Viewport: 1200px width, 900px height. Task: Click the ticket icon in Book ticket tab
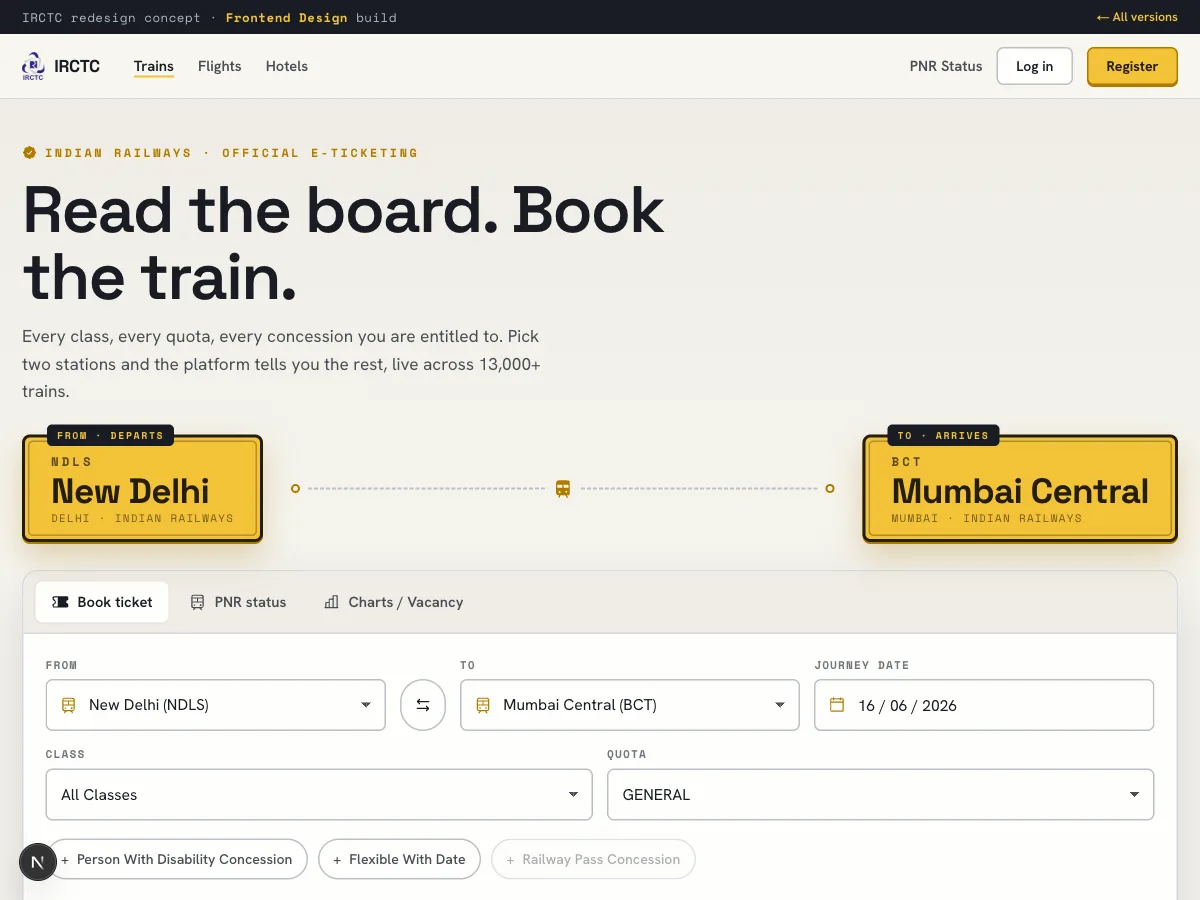coord(60,602)
